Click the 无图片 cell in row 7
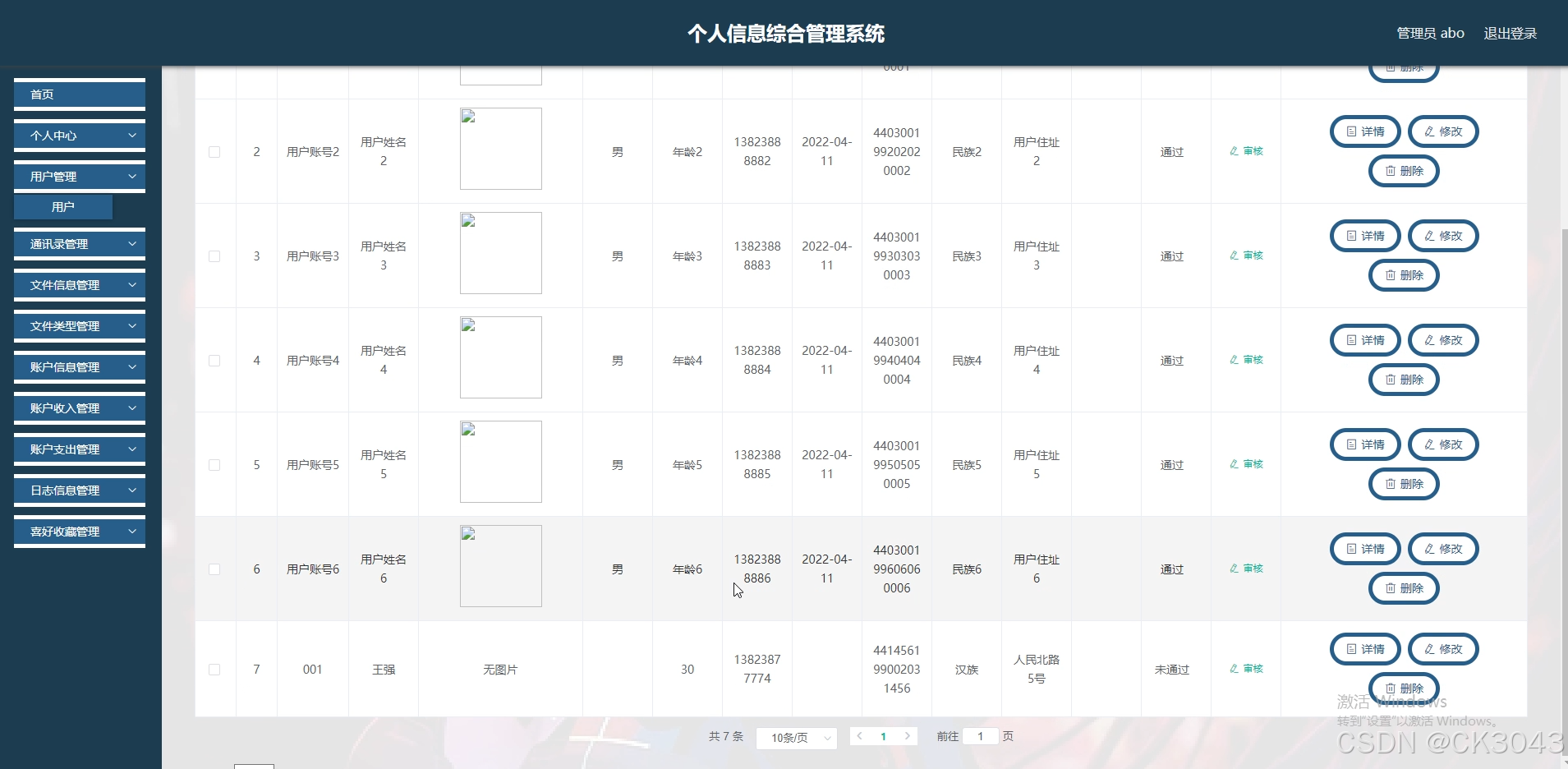Image resolution: width=1568 pixels, height=769 pixels. (500, 670)
